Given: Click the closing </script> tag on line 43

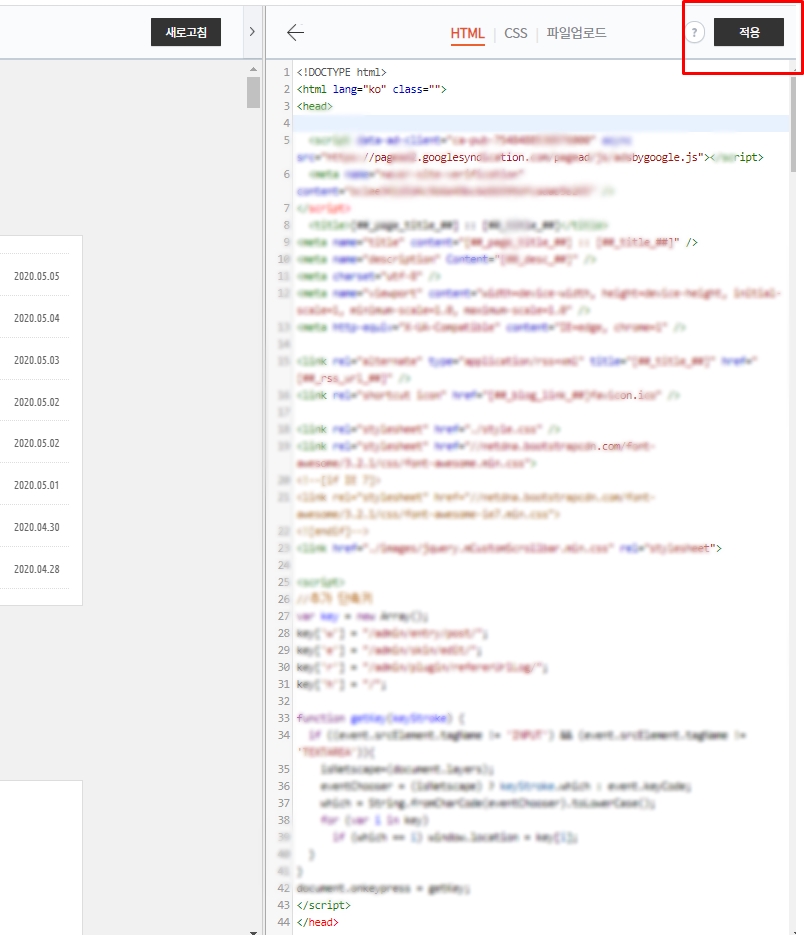Looking at the screenshot, I should [324, 905].
